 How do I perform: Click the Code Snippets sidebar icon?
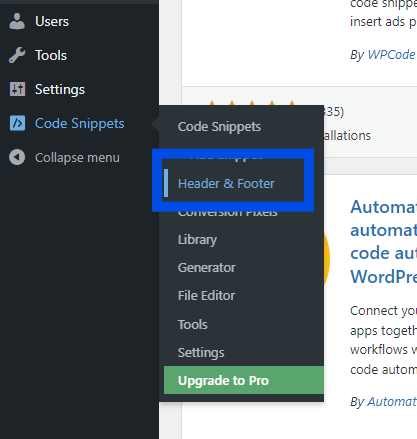click(x=17, y=123)
